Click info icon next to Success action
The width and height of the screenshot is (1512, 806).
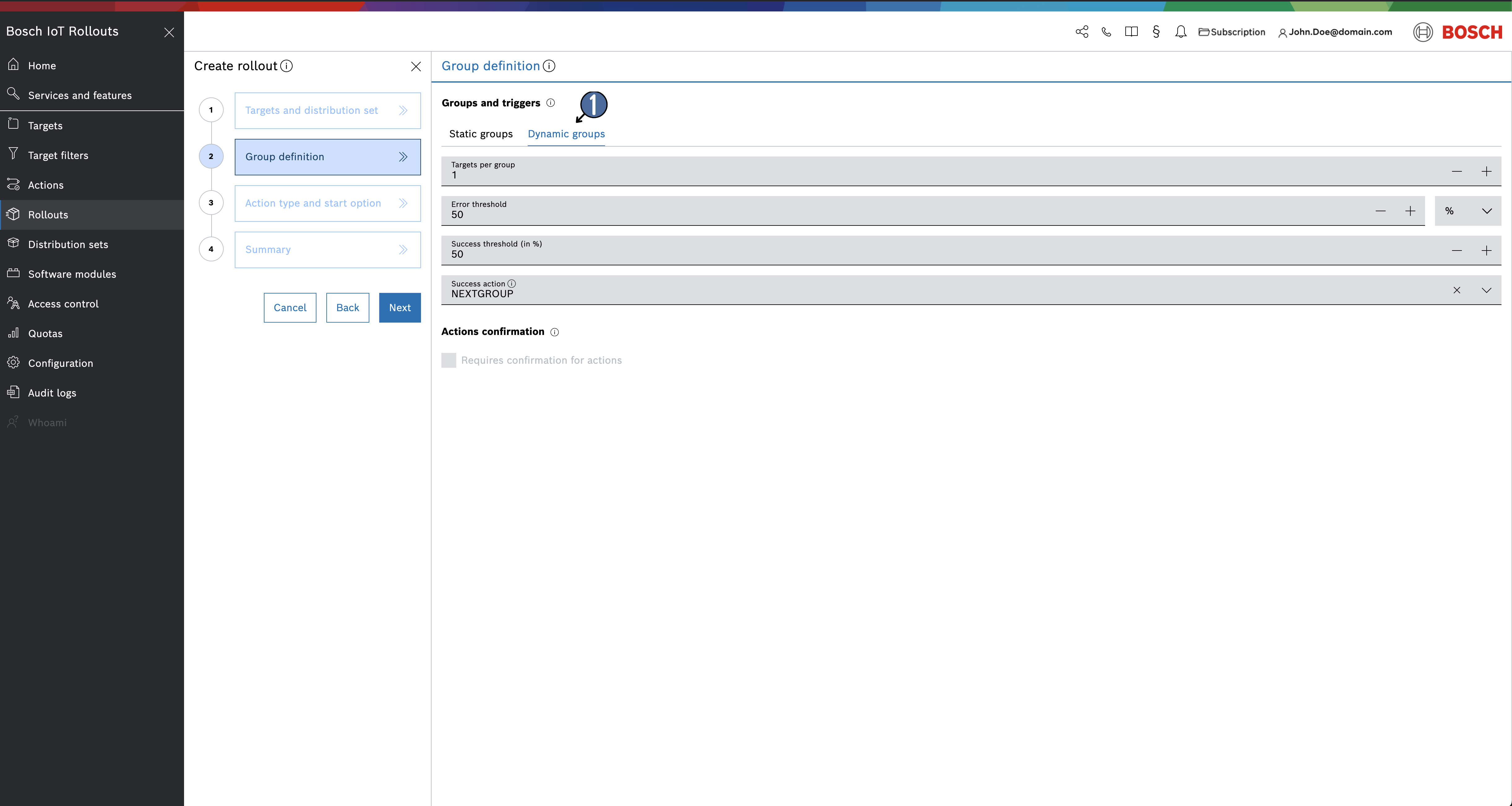[x=512, y=284]
